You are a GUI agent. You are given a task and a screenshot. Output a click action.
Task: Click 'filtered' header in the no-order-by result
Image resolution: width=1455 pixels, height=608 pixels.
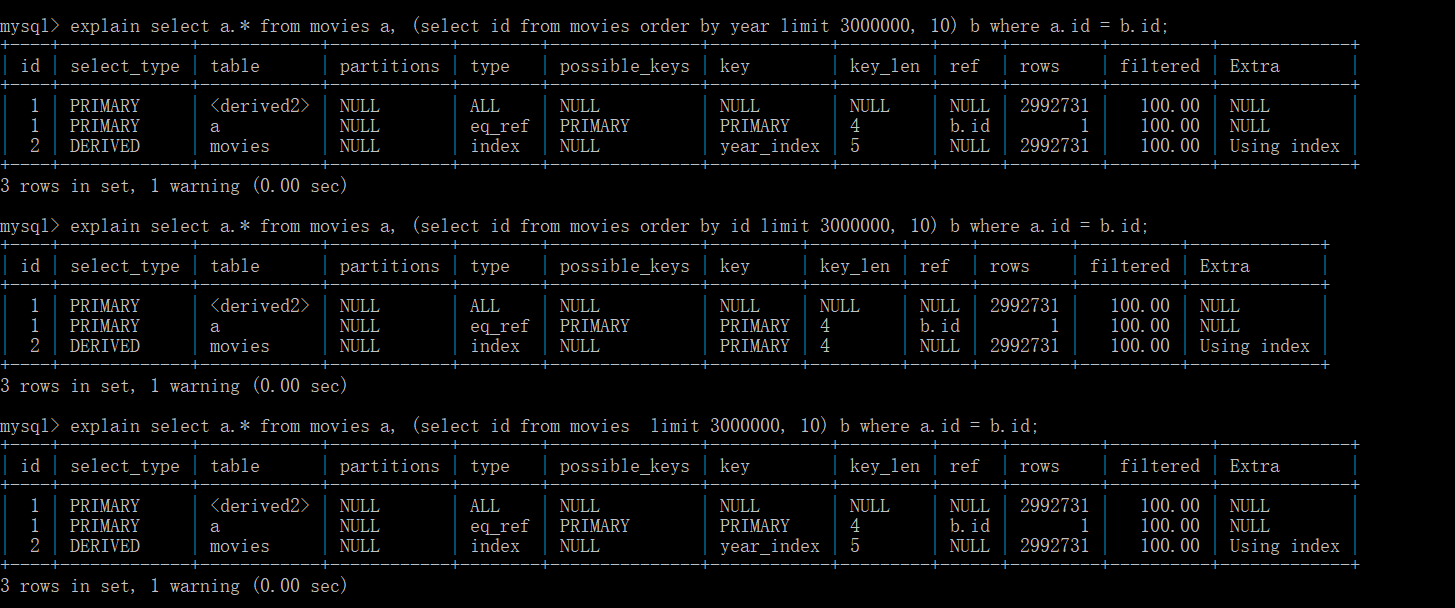pyautogui.click(x=1160, y=466)
